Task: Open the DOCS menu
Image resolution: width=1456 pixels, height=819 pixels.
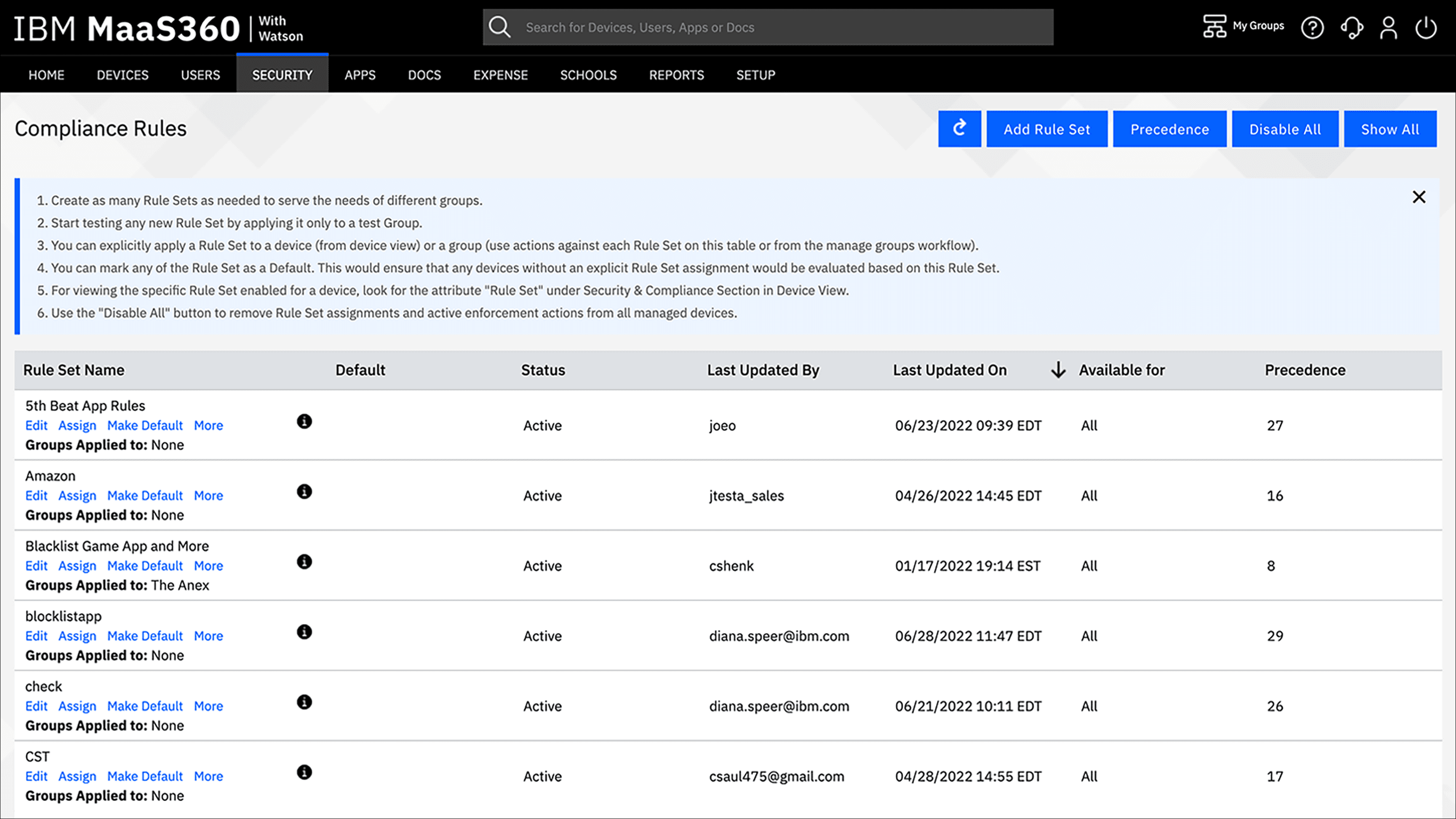Action: [424, 75]
